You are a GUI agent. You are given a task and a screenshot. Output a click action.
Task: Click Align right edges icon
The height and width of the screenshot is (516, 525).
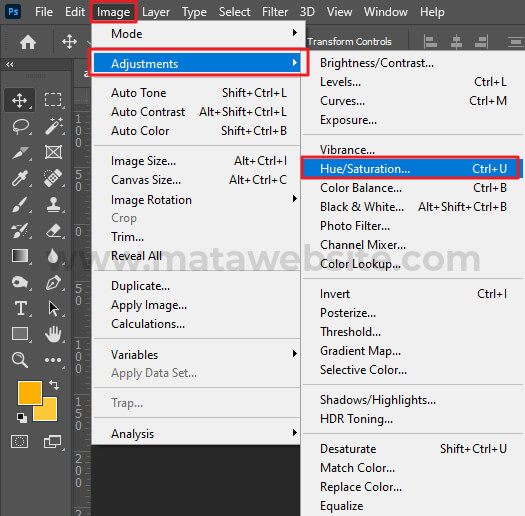click(x=481, y=42)
